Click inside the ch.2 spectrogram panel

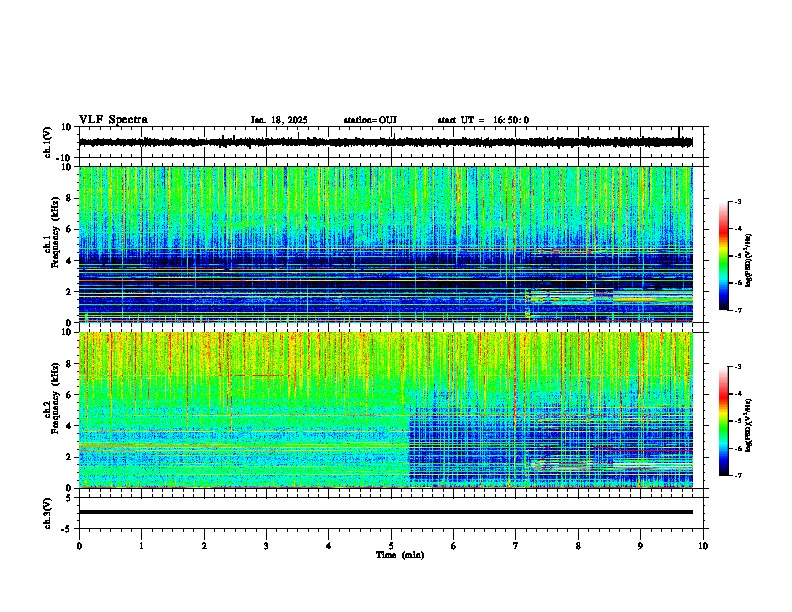point(386,410)
